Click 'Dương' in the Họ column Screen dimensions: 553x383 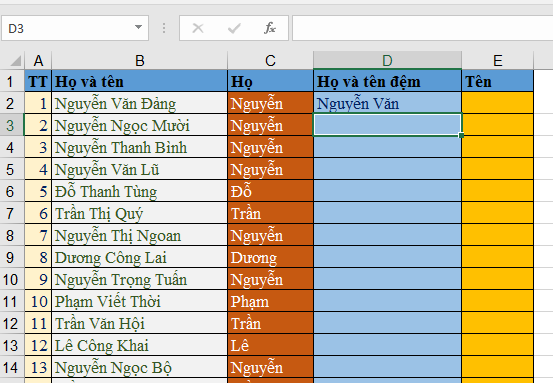[x=271, y=257]
